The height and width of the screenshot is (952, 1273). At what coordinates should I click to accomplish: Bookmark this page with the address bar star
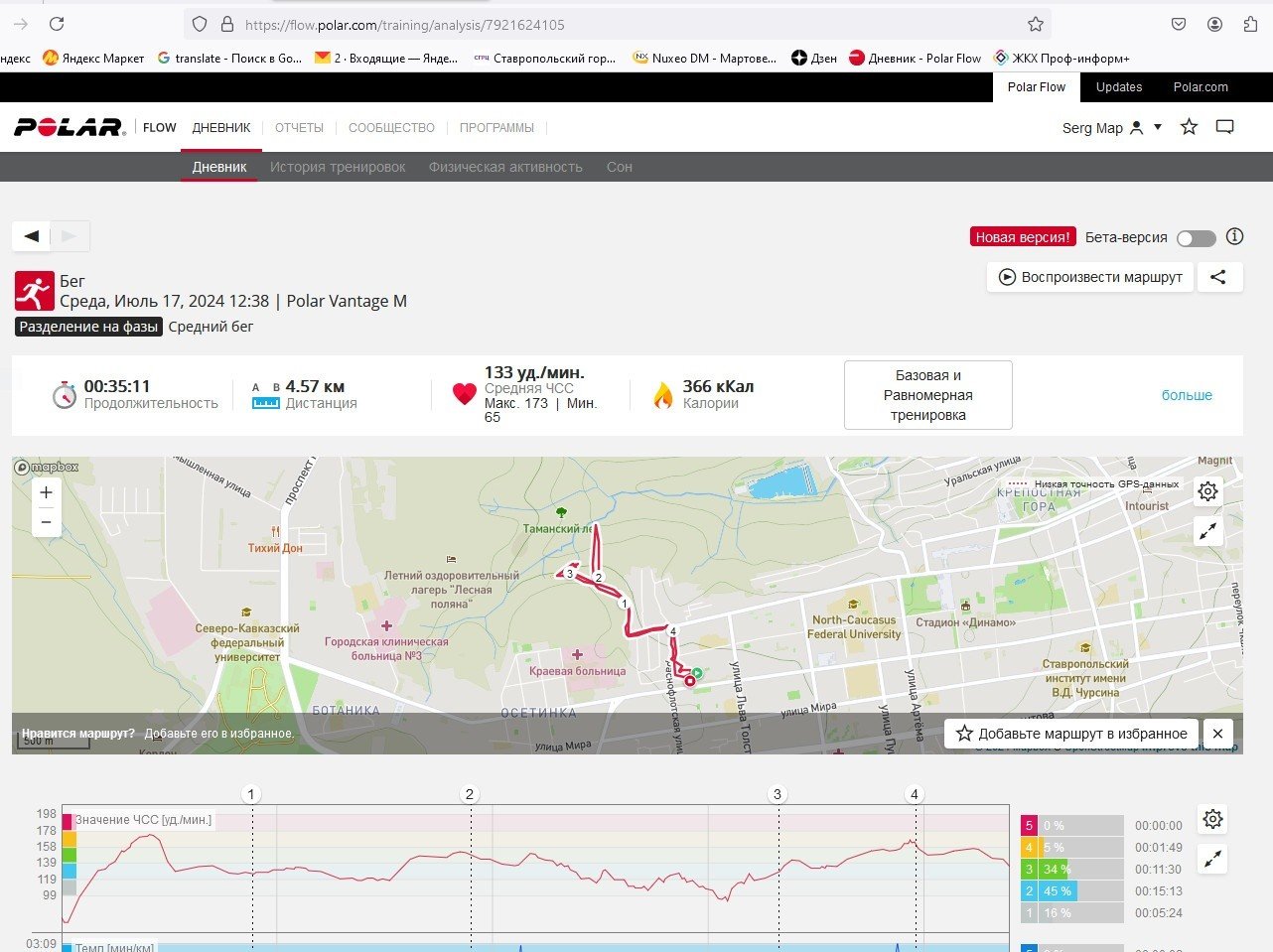(x=1036, y=24)
